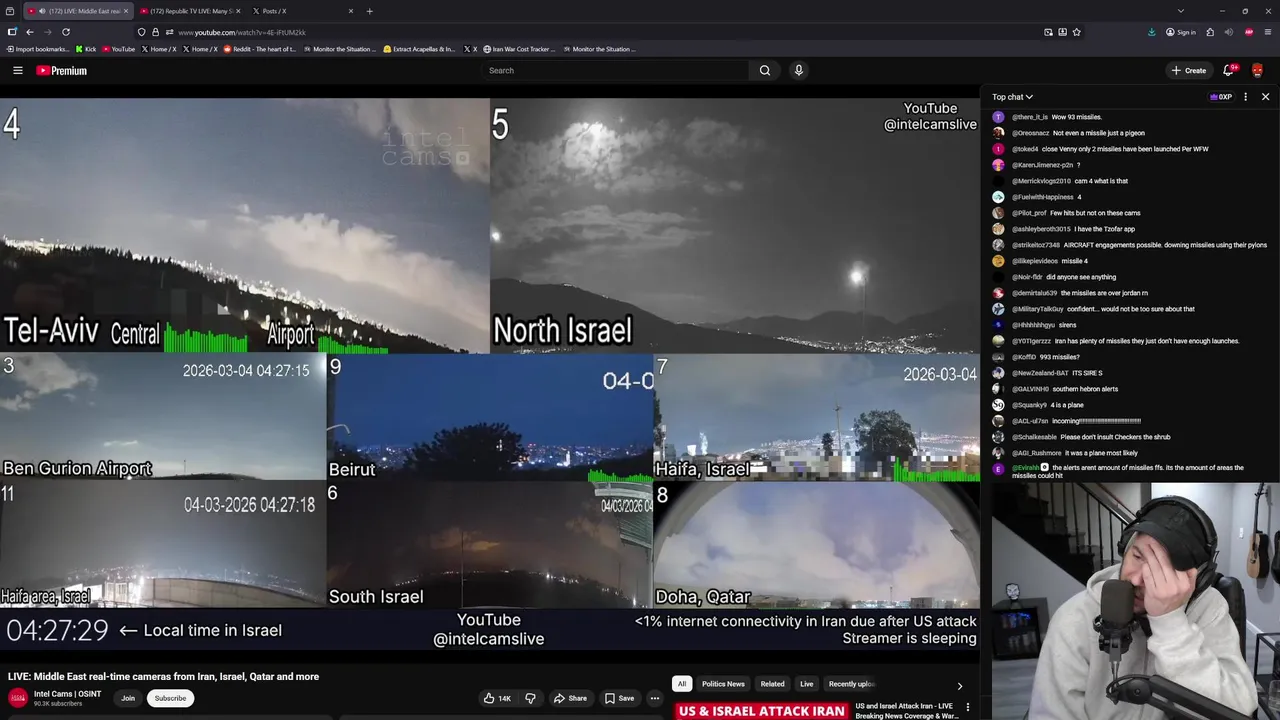
Task: Share the Intel Cams live stream
Action: coord(570,698)
